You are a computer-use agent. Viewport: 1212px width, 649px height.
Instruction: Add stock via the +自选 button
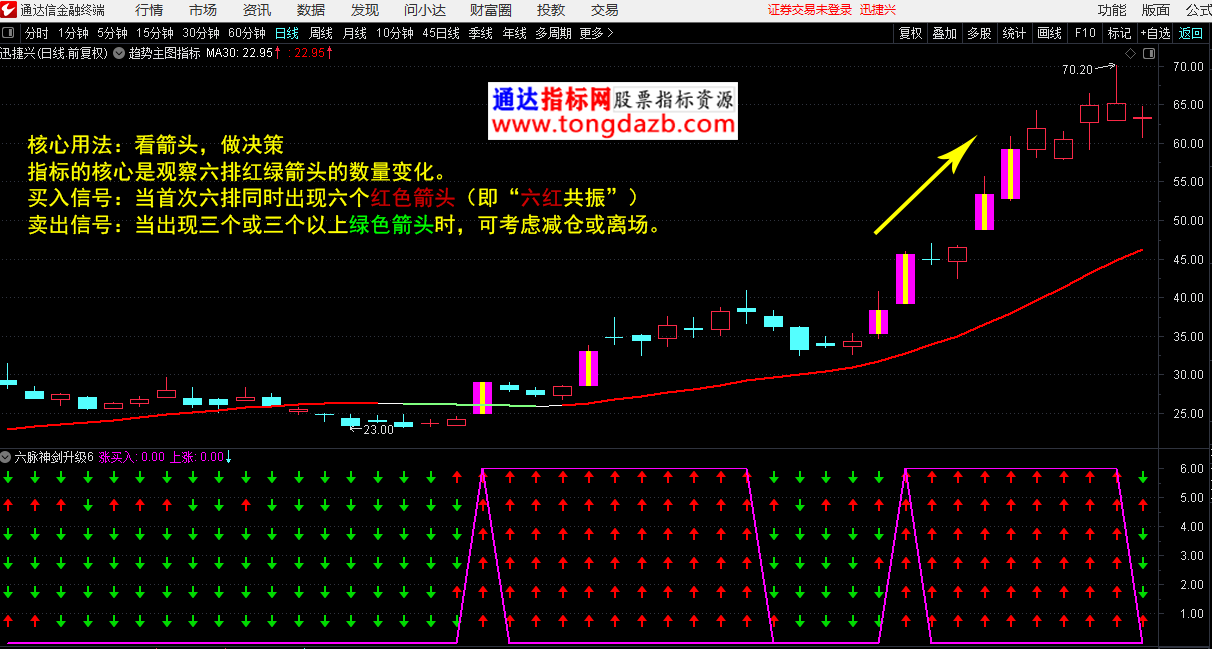click(x=1155, y=33)
